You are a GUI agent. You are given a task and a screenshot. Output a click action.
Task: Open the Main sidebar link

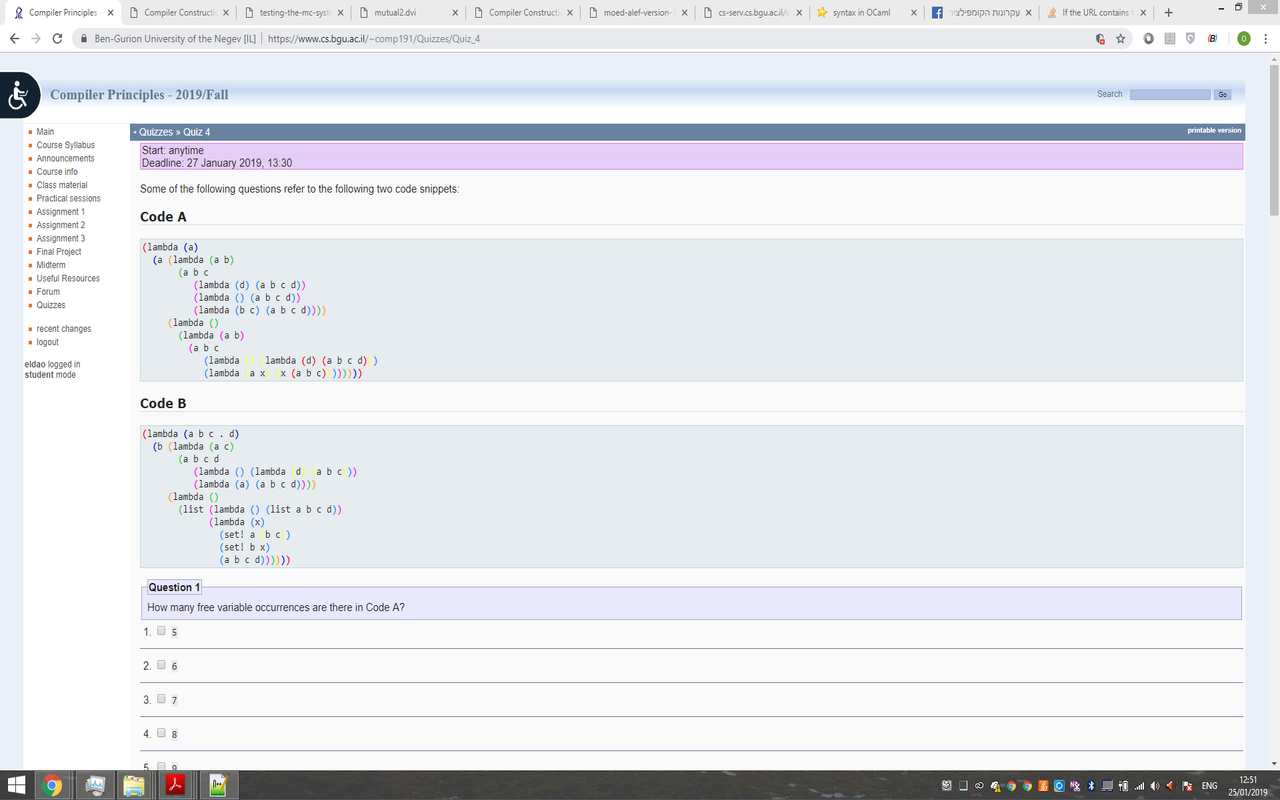pos(45,132)
